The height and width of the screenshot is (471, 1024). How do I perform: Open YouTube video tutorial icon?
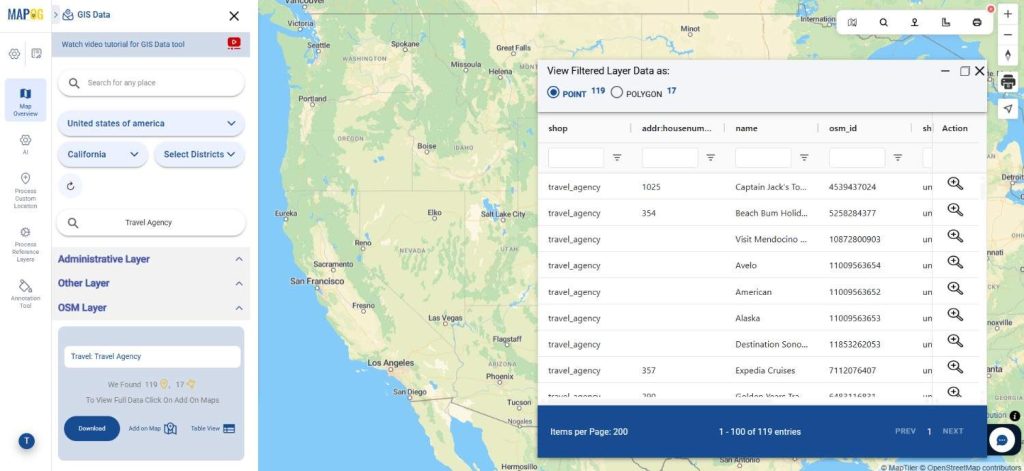point(234,43)
